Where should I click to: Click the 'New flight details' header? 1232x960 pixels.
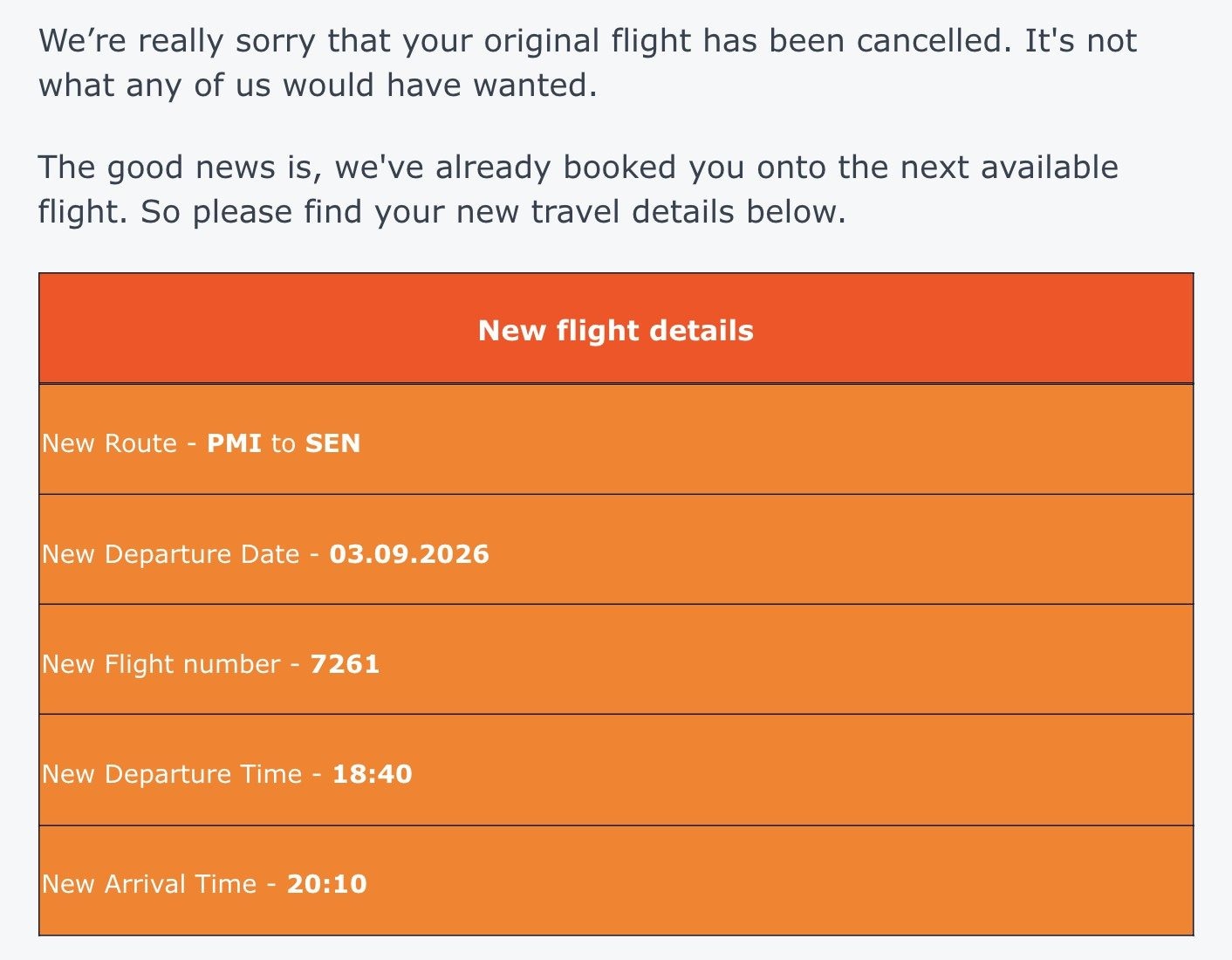(x=616, y=330)
